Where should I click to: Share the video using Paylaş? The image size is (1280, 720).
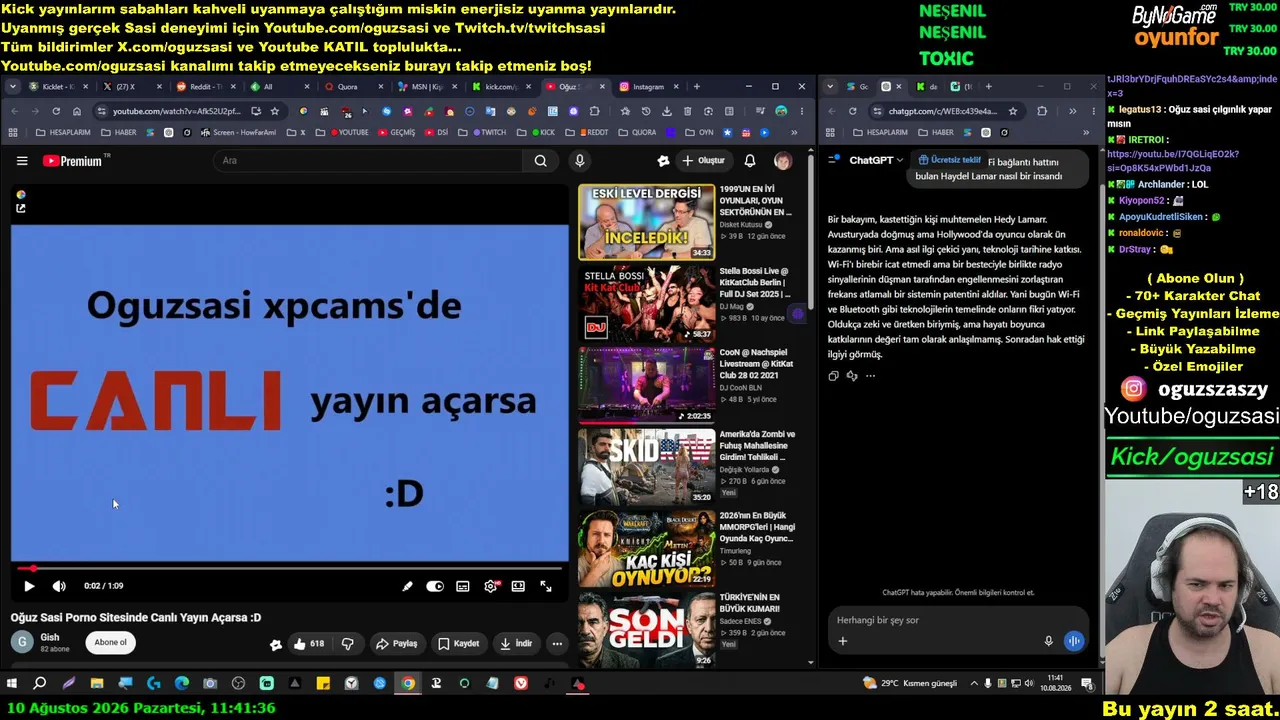(x=397, y=644)
